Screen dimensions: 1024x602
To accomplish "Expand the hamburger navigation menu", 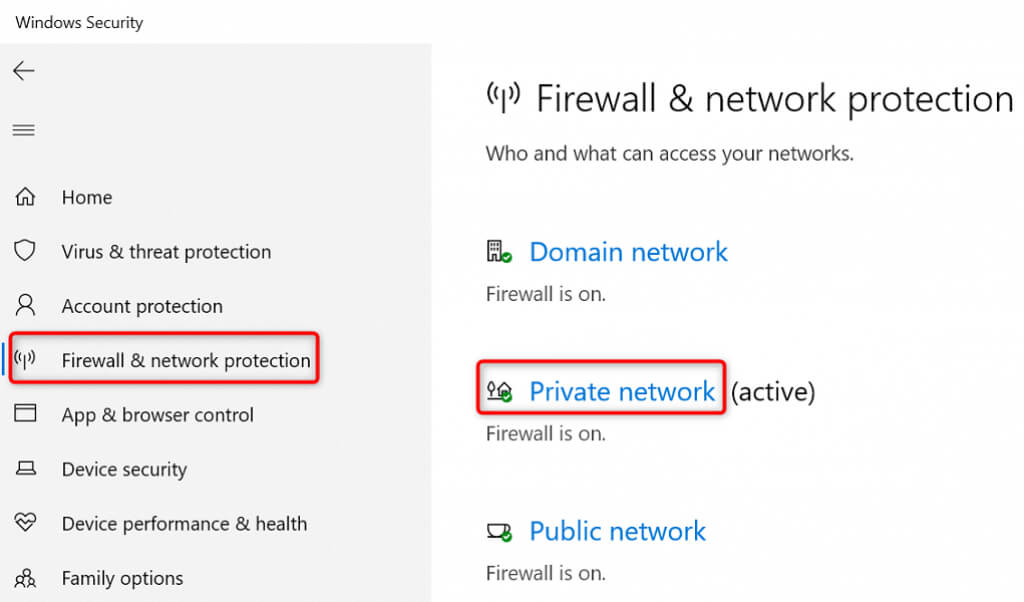I will point(23,130).
